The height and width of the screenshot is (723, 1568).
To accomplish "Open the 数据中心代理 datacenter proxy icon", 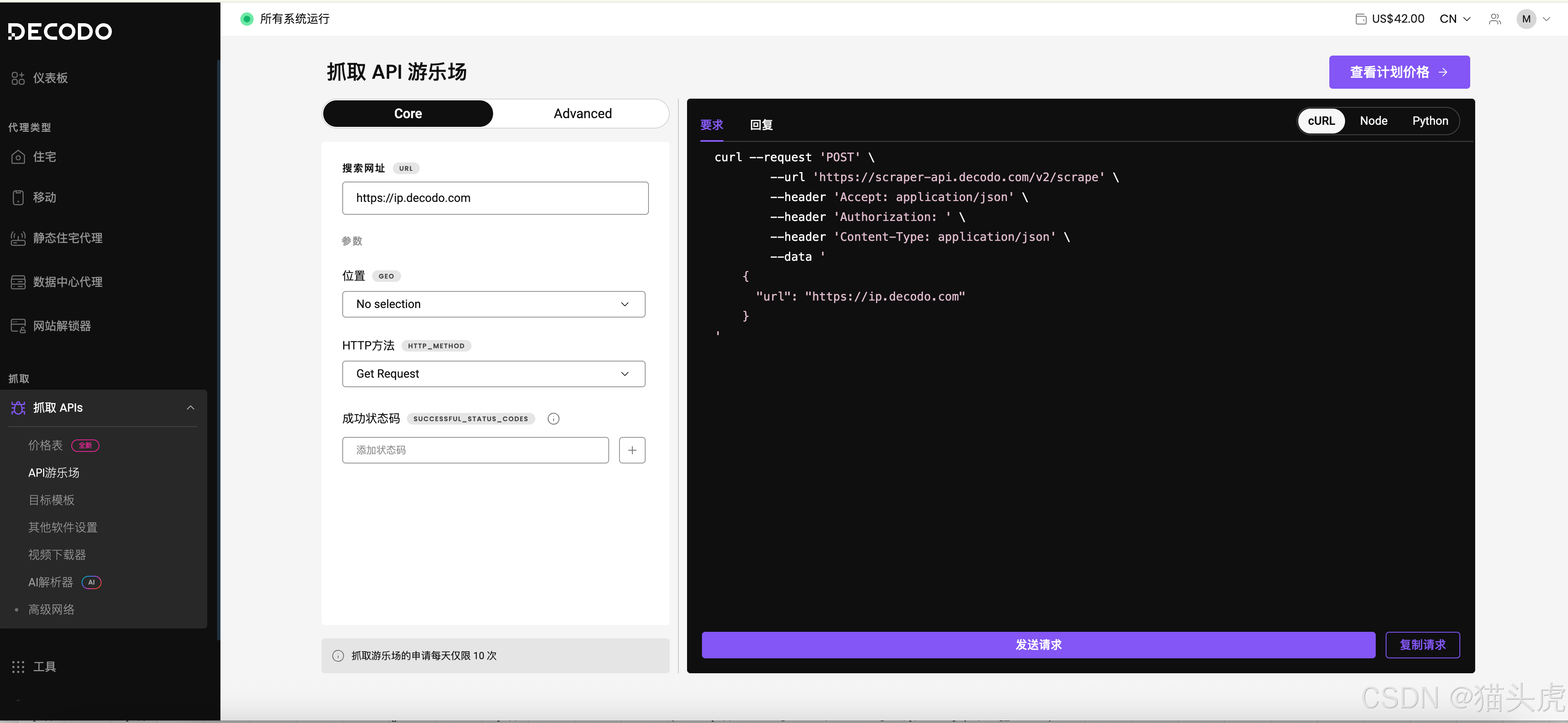I will click(18, 281).
